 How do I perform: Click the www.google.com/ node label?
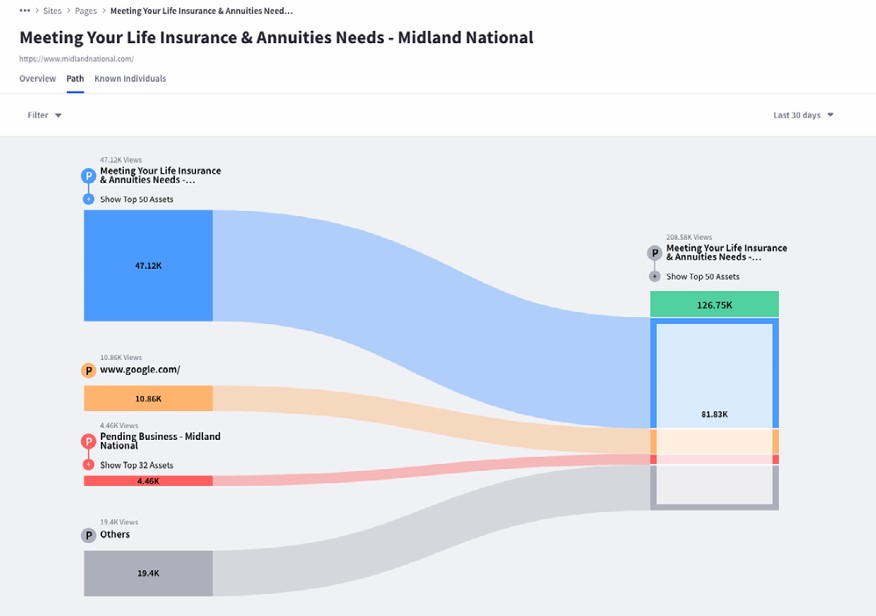pyautogui.click(x=140, y=370)
